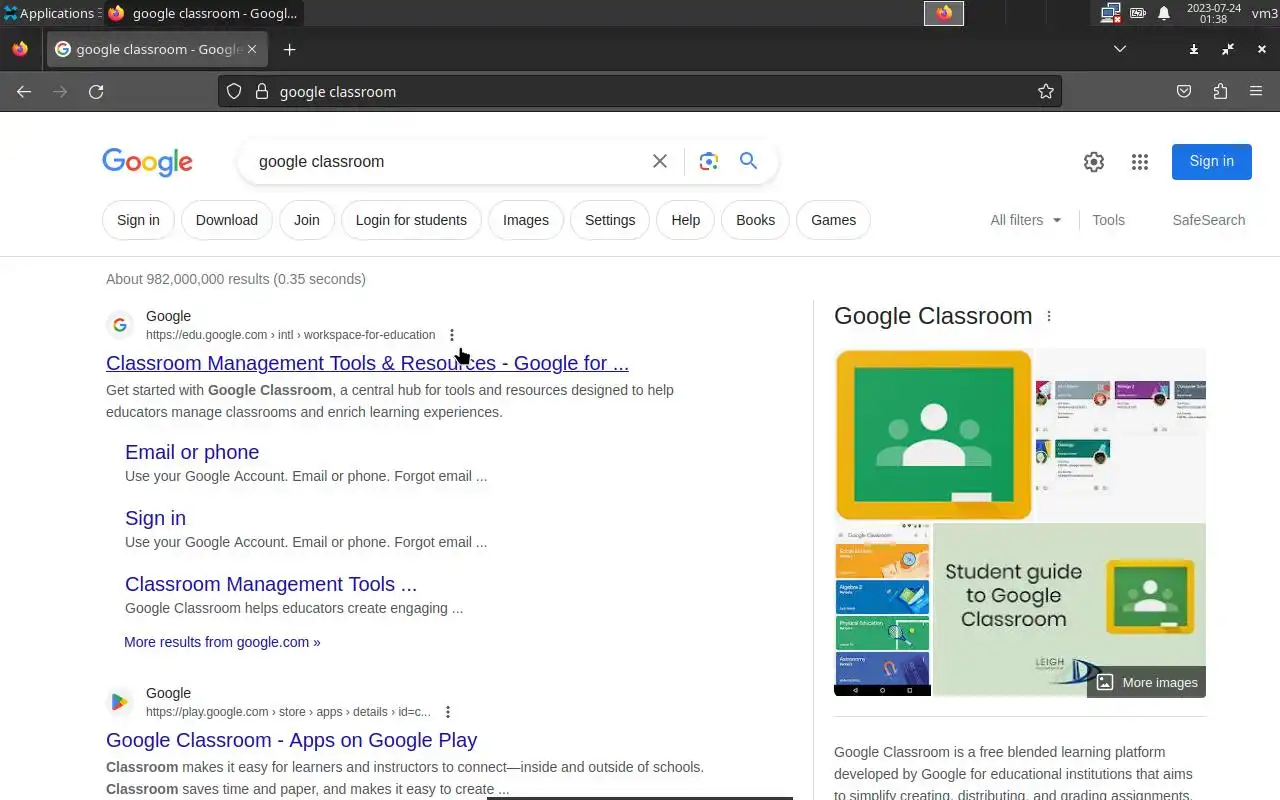This screenshot has width=1280, height=800.
Task: Open options dots for play.google.com result
Action: [x=448, y=712]
